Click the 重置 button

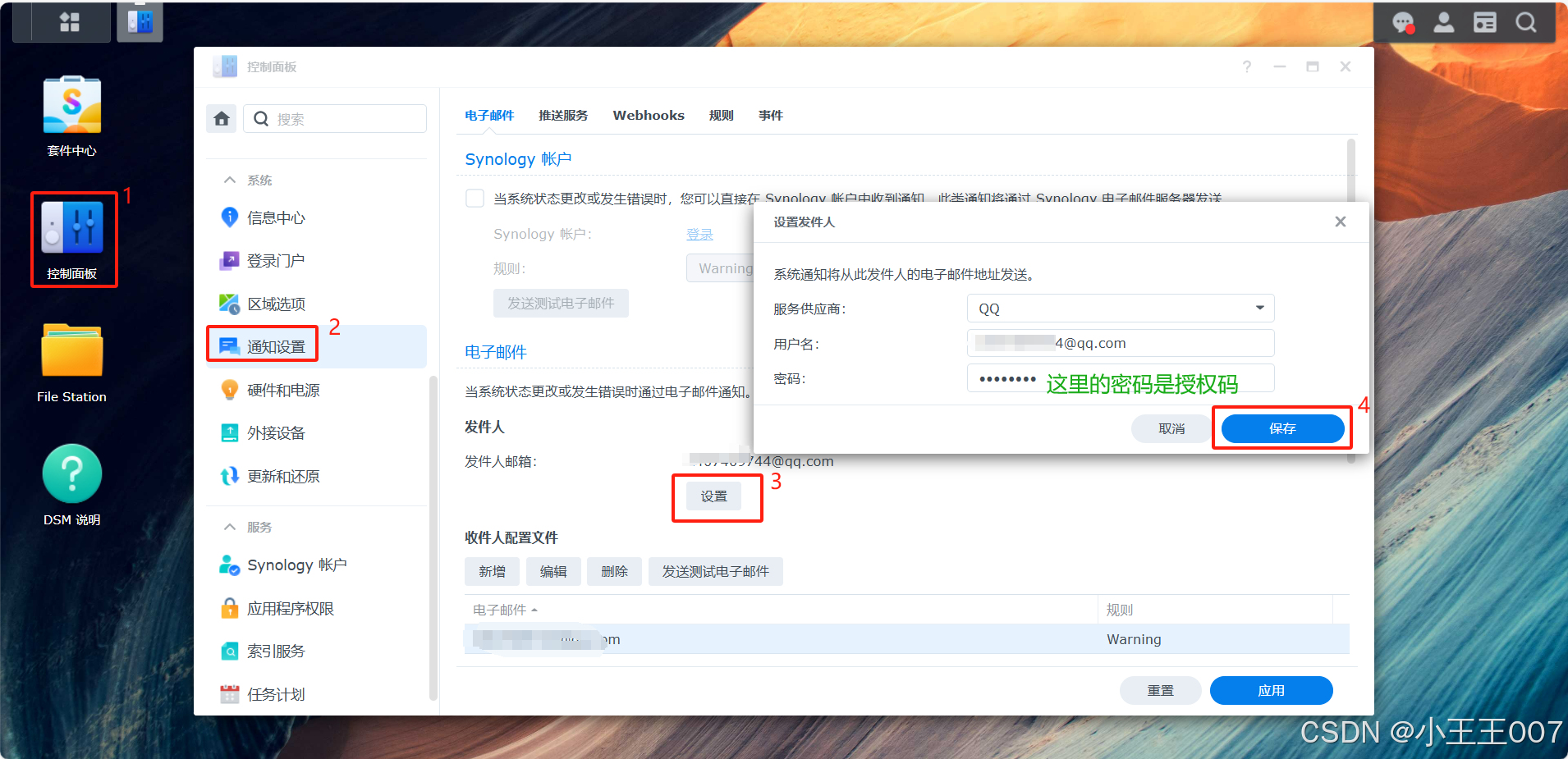click(x=1161, y=690)
